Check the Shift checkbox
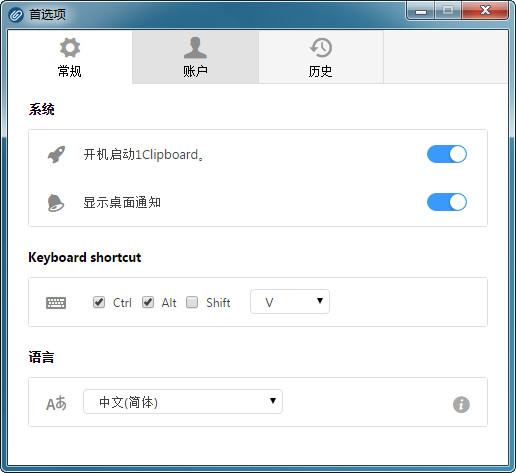Screen dimensions: 516x473 click(192, 302)
